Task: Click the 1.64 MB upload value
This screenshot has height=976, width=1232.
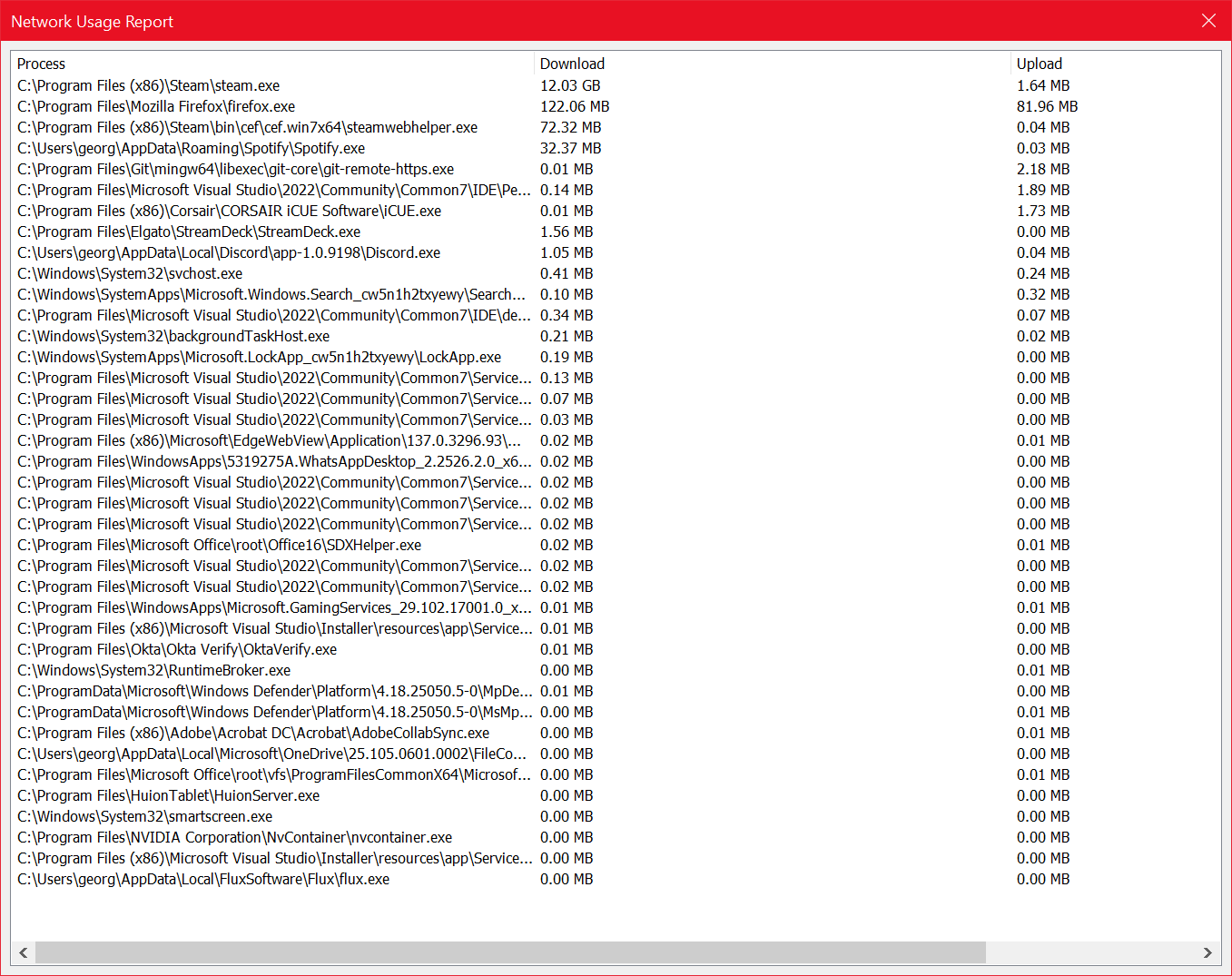Action: pyautogui.click(x=1043, y=85)
